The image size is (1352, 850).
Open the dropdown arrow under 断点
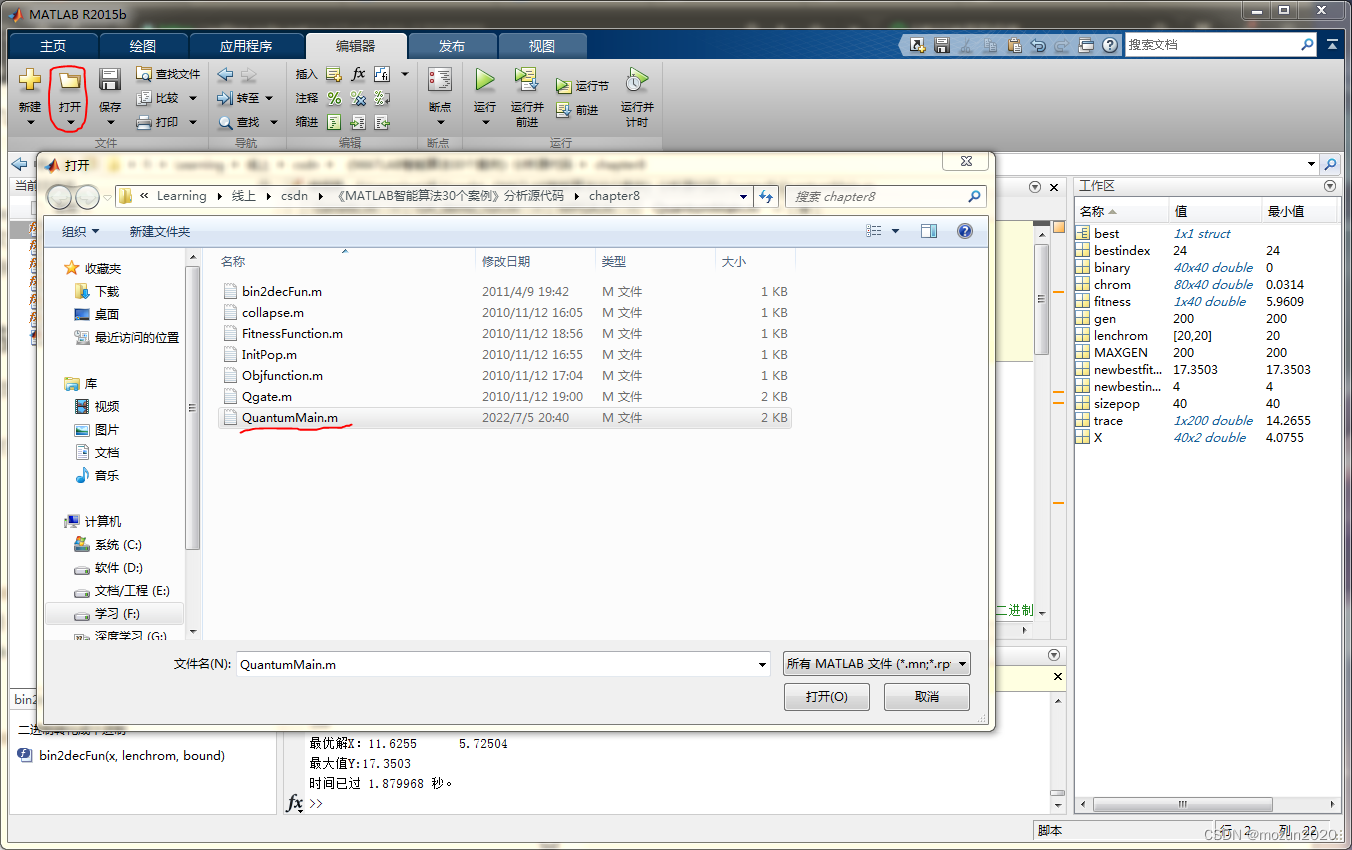click(x=440, y=123)
